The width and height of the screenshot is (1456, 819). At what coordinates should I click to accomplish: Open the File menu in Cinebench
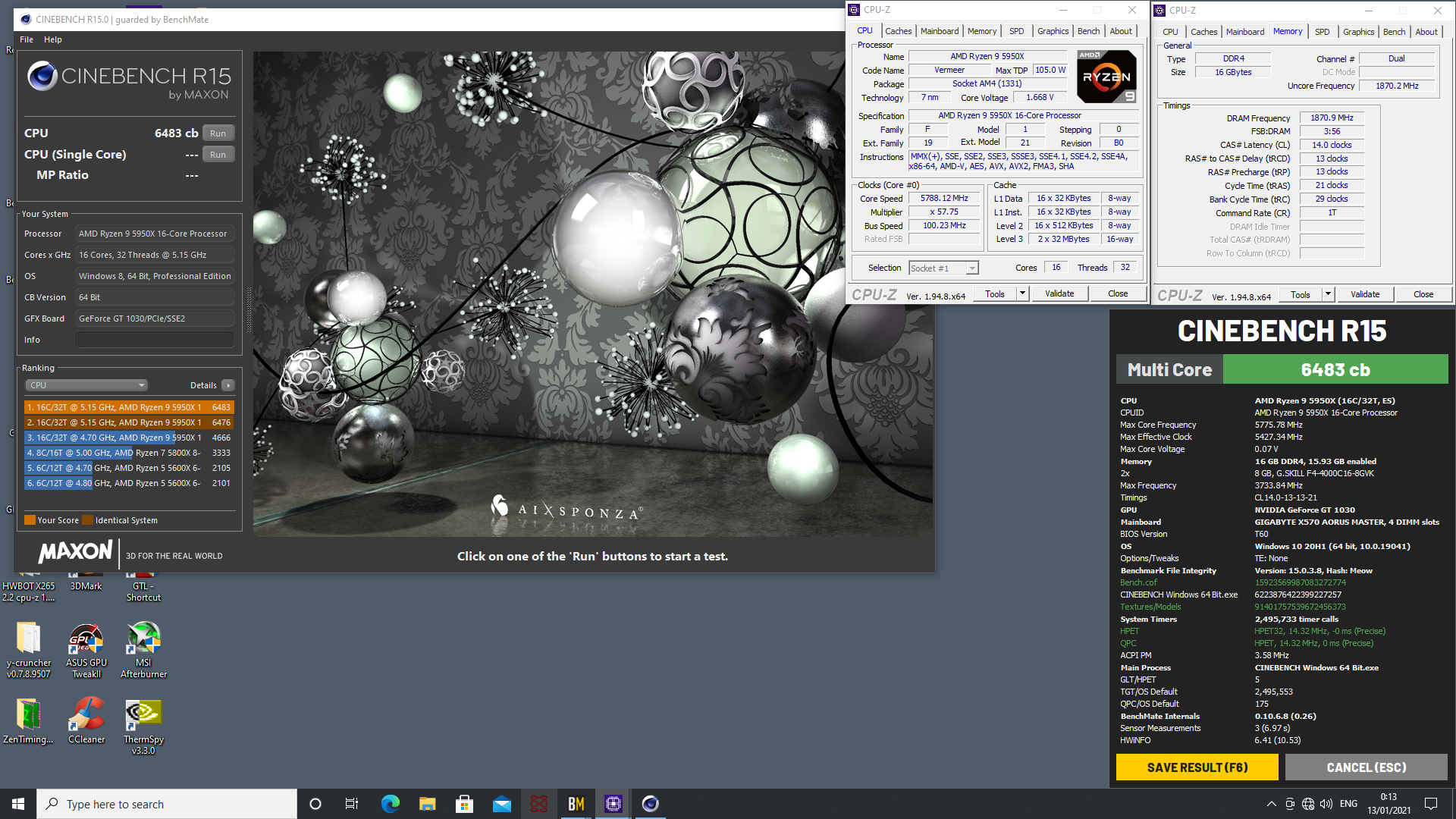(x=27, y=39)
